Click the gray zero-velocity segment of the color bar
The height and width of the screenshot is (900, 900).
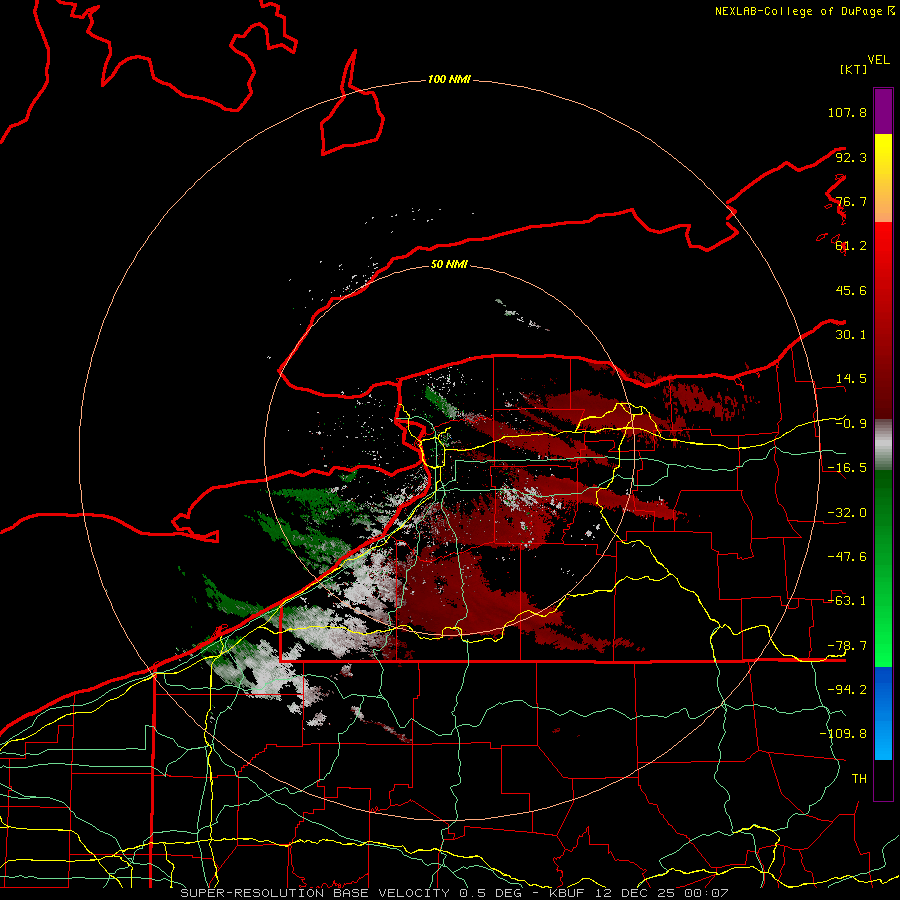coord(883,444)
